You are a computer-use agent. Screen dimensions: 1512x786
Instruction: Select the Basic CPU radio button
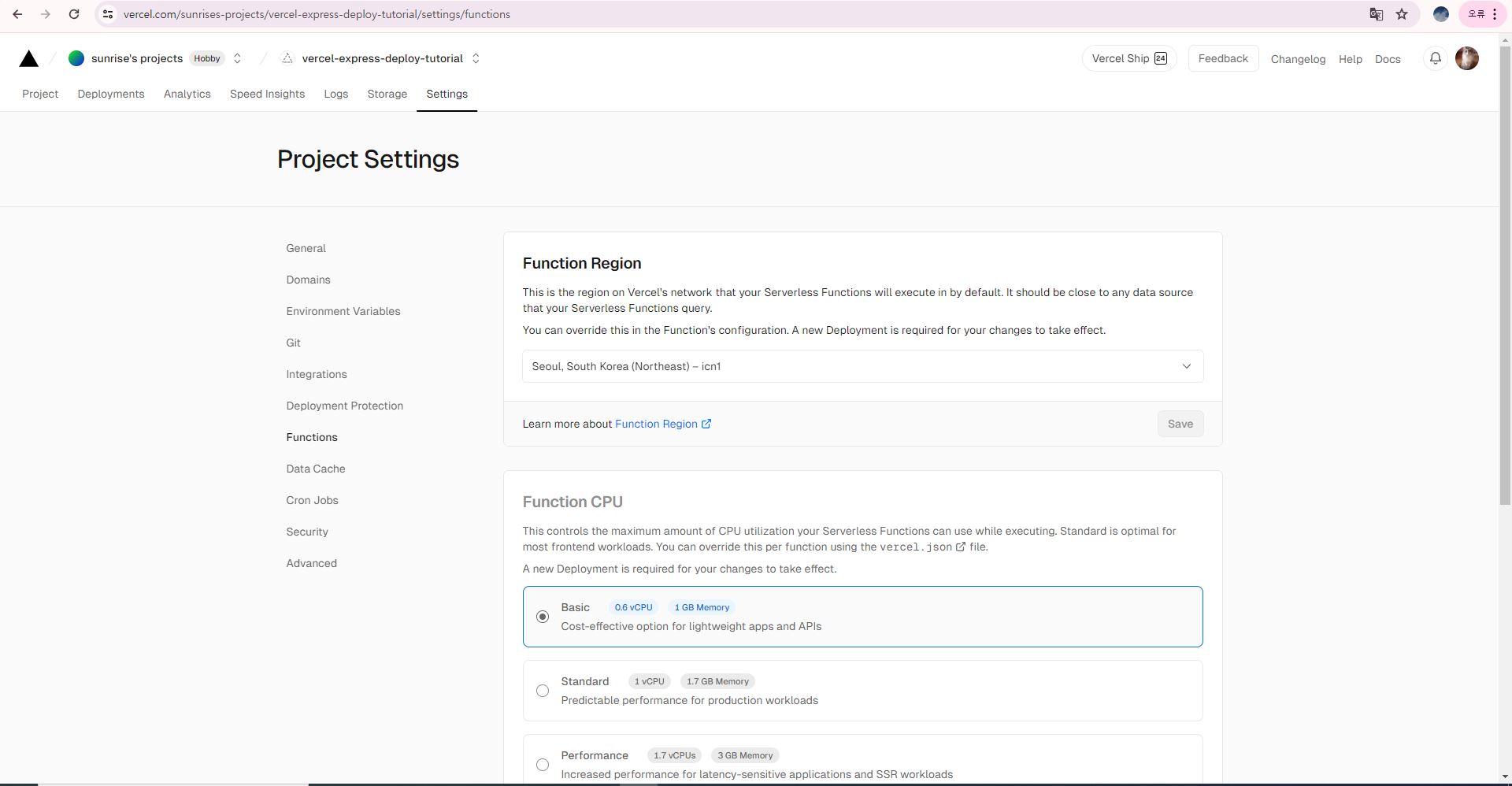(543, 617)
